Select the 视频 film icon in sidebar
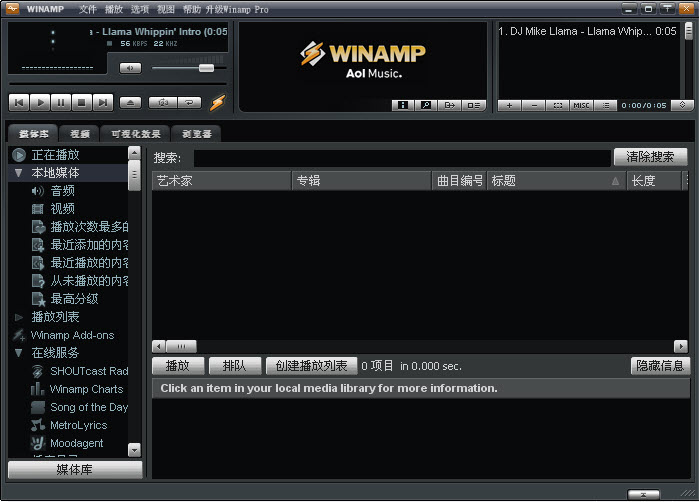699x502 pixels. [x=37, y=209]
